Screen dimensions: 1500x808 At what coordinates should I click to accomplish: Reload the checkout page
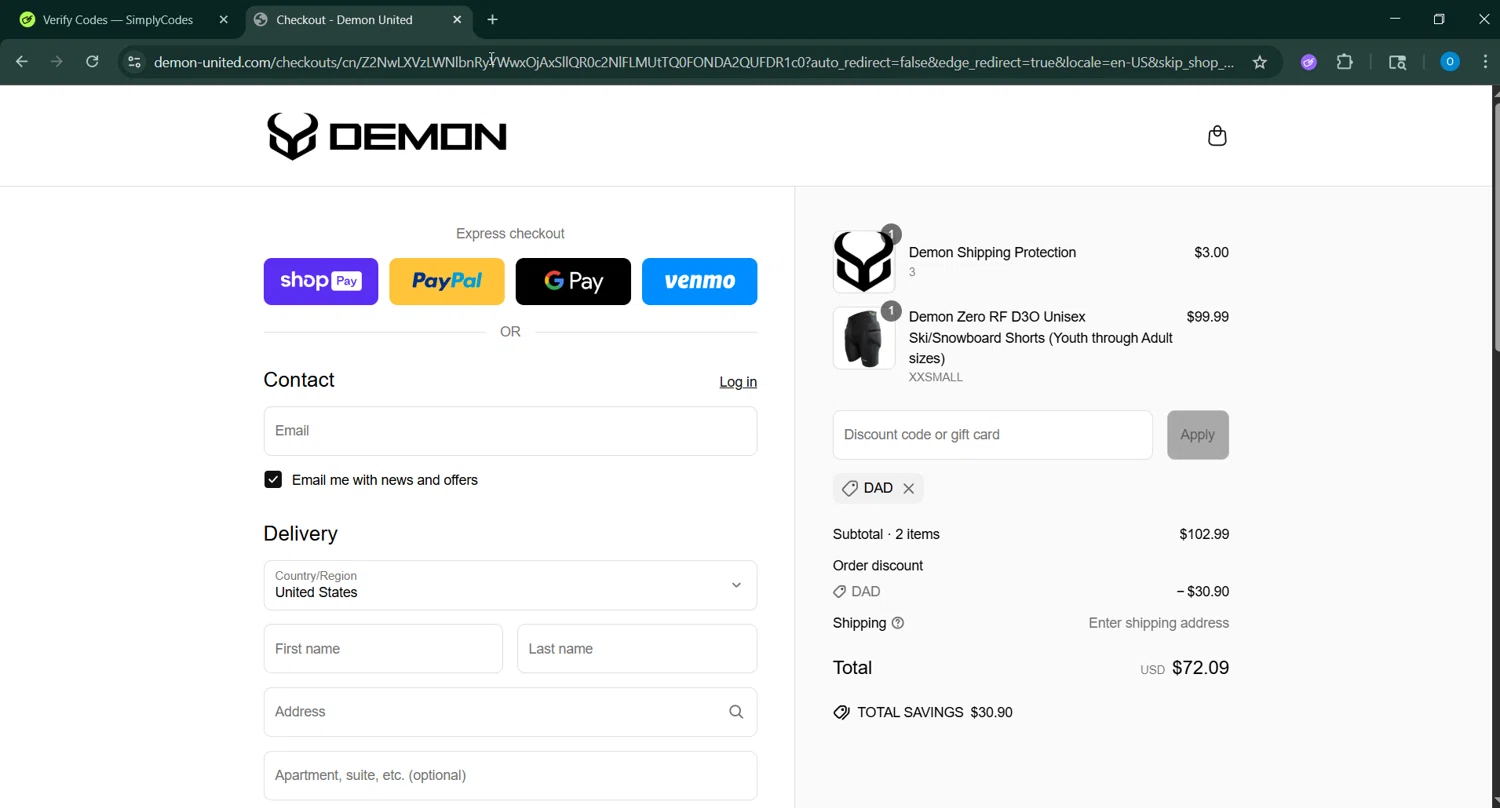[92, 62]
